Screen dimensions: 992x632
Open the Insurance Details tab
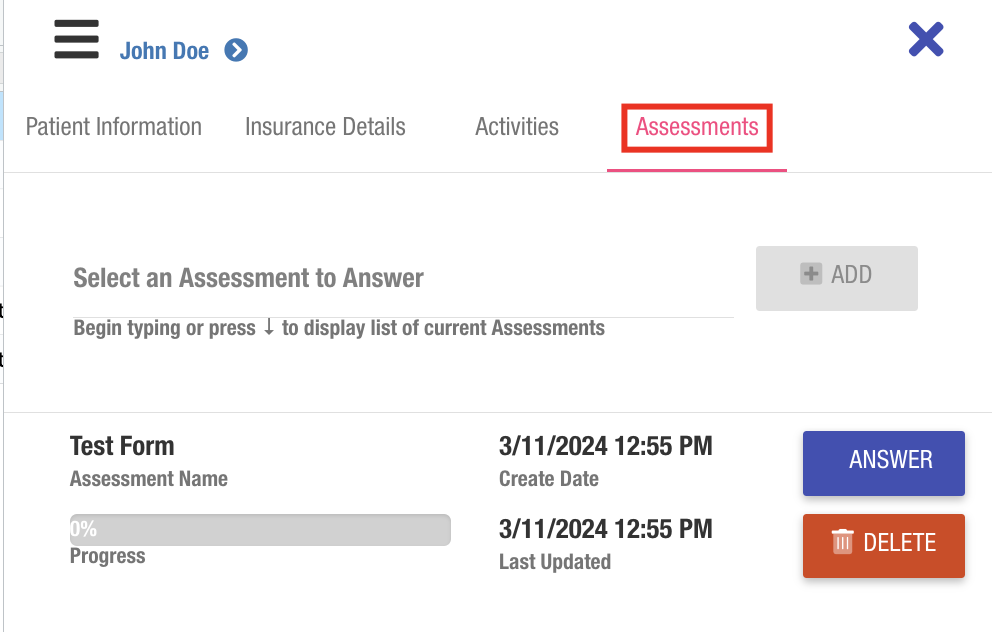coord(325,127)
